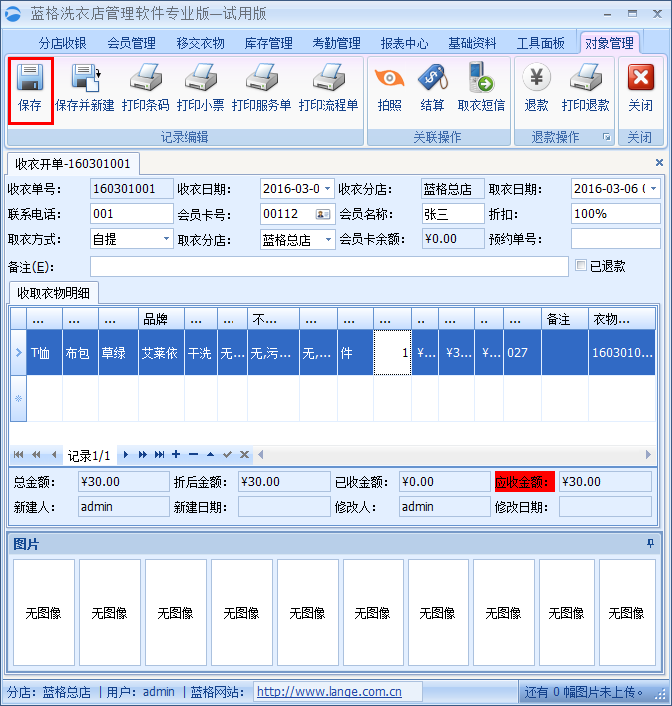The width and height of the screenshot is (672, 706).
Task: Expand the 取衣方式 dropdown
Action: point(166,239)
